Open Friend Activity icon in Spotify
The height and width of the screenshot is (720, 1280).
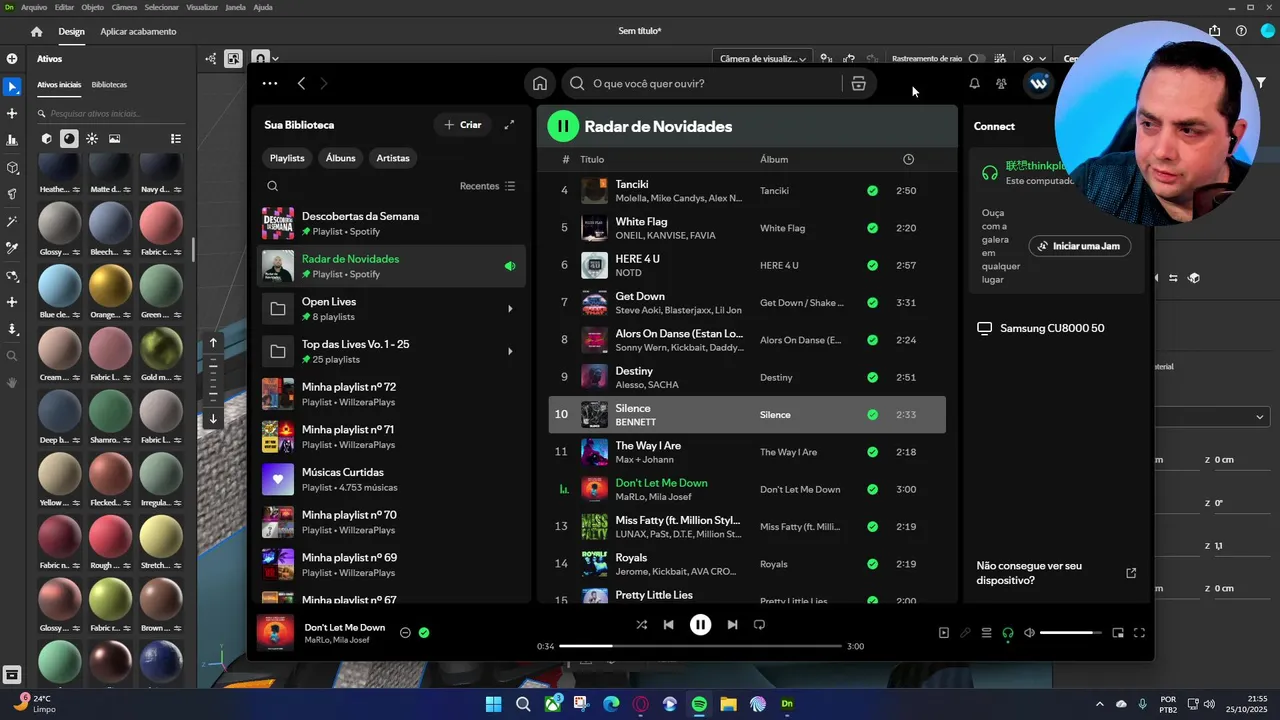point(1001,84)
